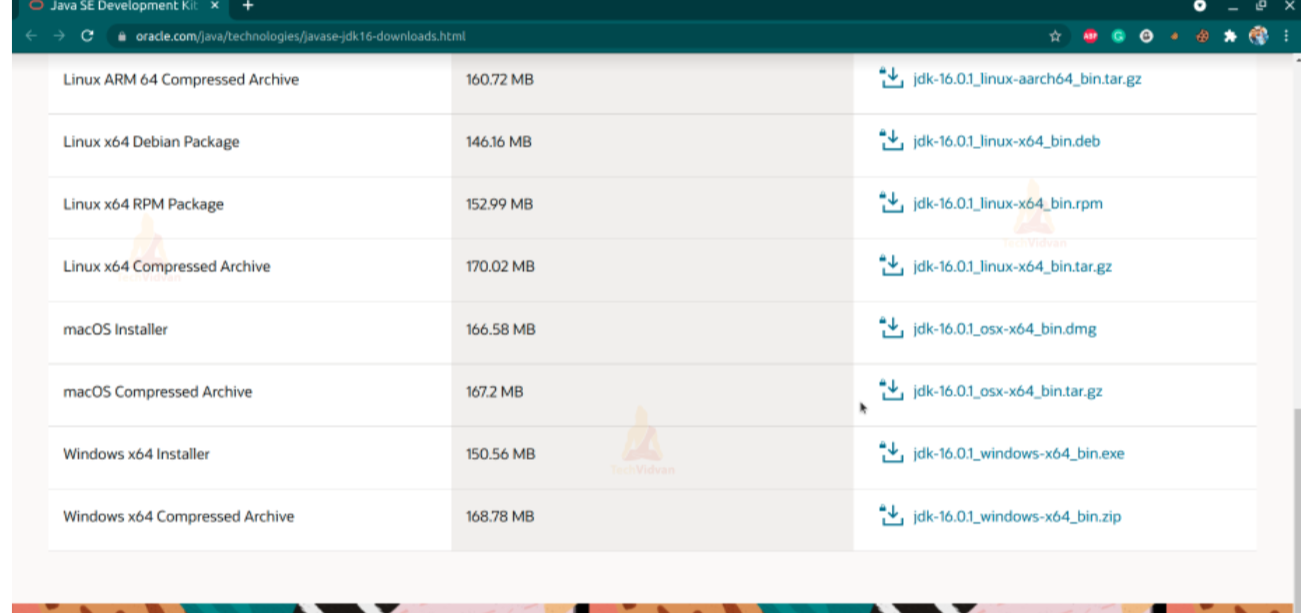1301x613 pixels.
Task: Download jdk-16.0.1_osx-x64_bin.dmg
Action: pyautogui.click(x=1004, y=329)
